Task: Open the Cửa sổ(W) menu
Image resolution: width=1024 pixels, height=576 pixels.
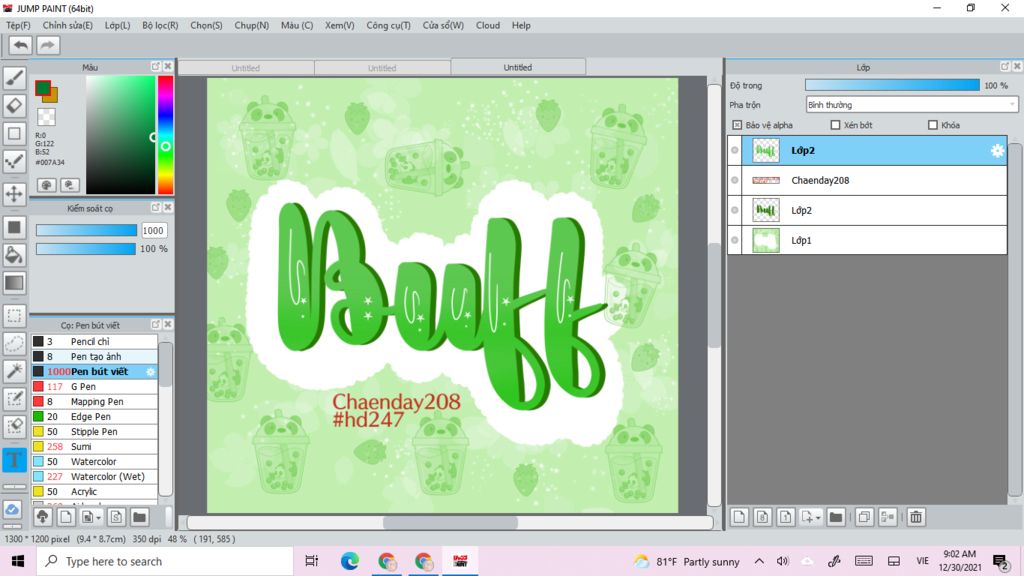Action: tap(443, 25)
